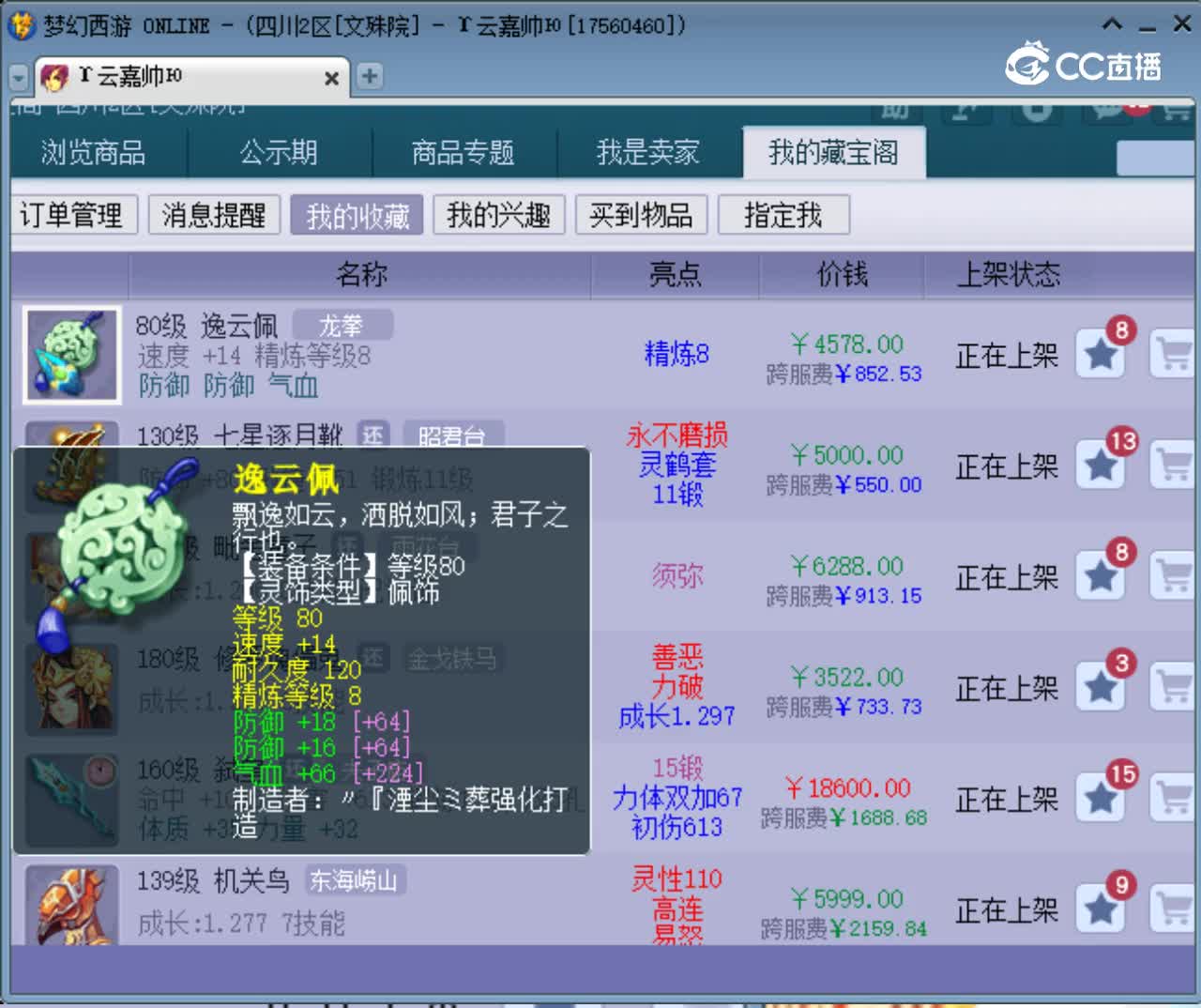This screenshot has height=1008, width=1201.
Task: Click the 龙拳 server tag
Action: click(342, 325)
